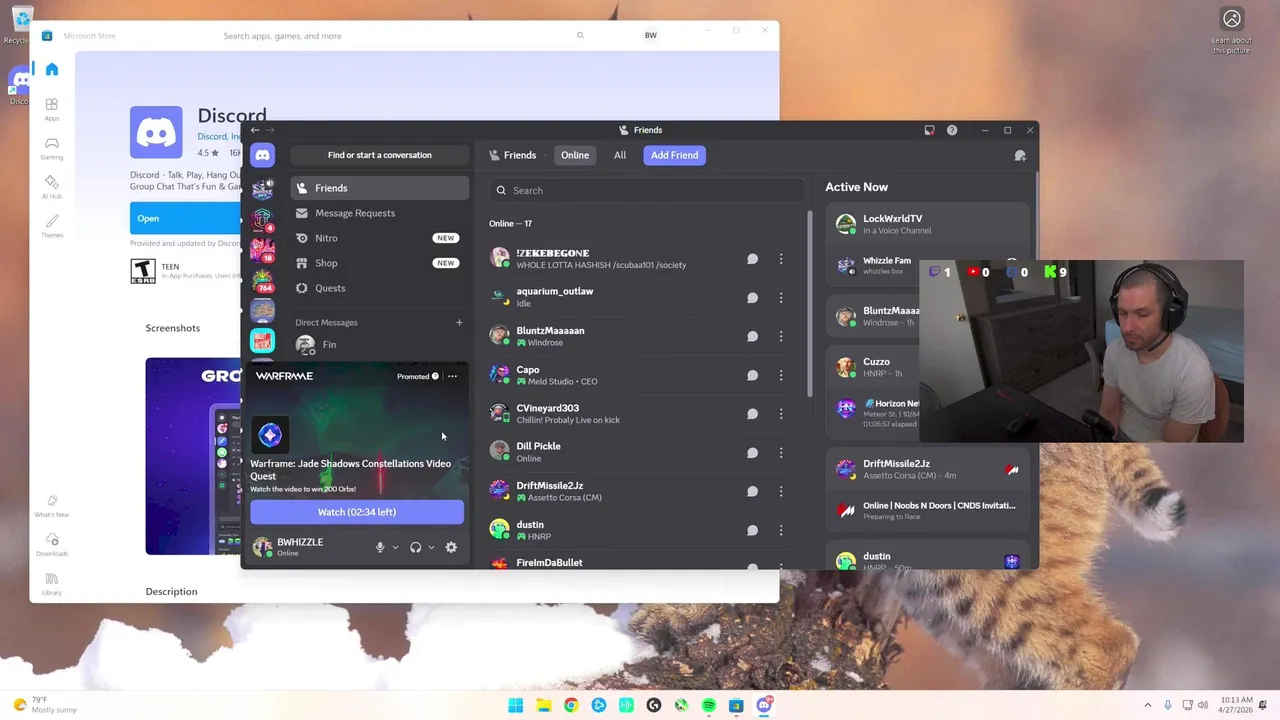The height and width of the screenshot is (720, 1280).
Task: Message DriftMissile2Jz via chat bubble icon
Action: pos(752,491)
